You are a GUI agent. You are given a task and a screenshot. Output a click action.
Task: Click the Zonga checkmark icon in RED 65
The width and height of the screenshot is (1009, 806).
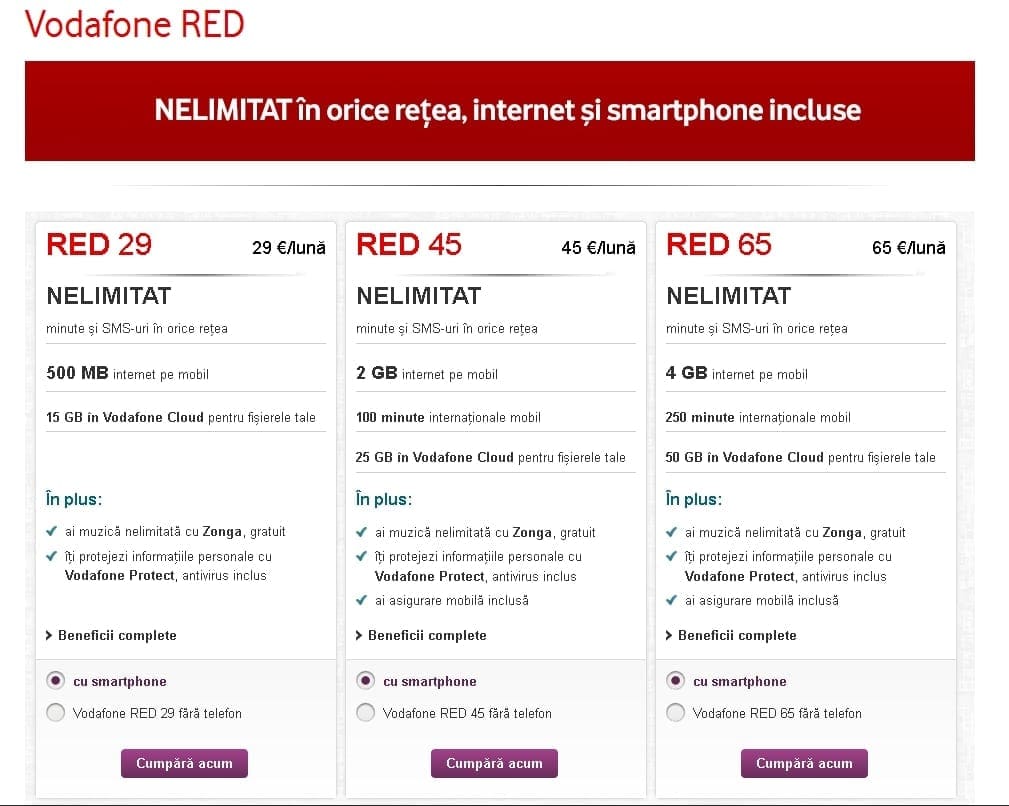click(672, 532)
